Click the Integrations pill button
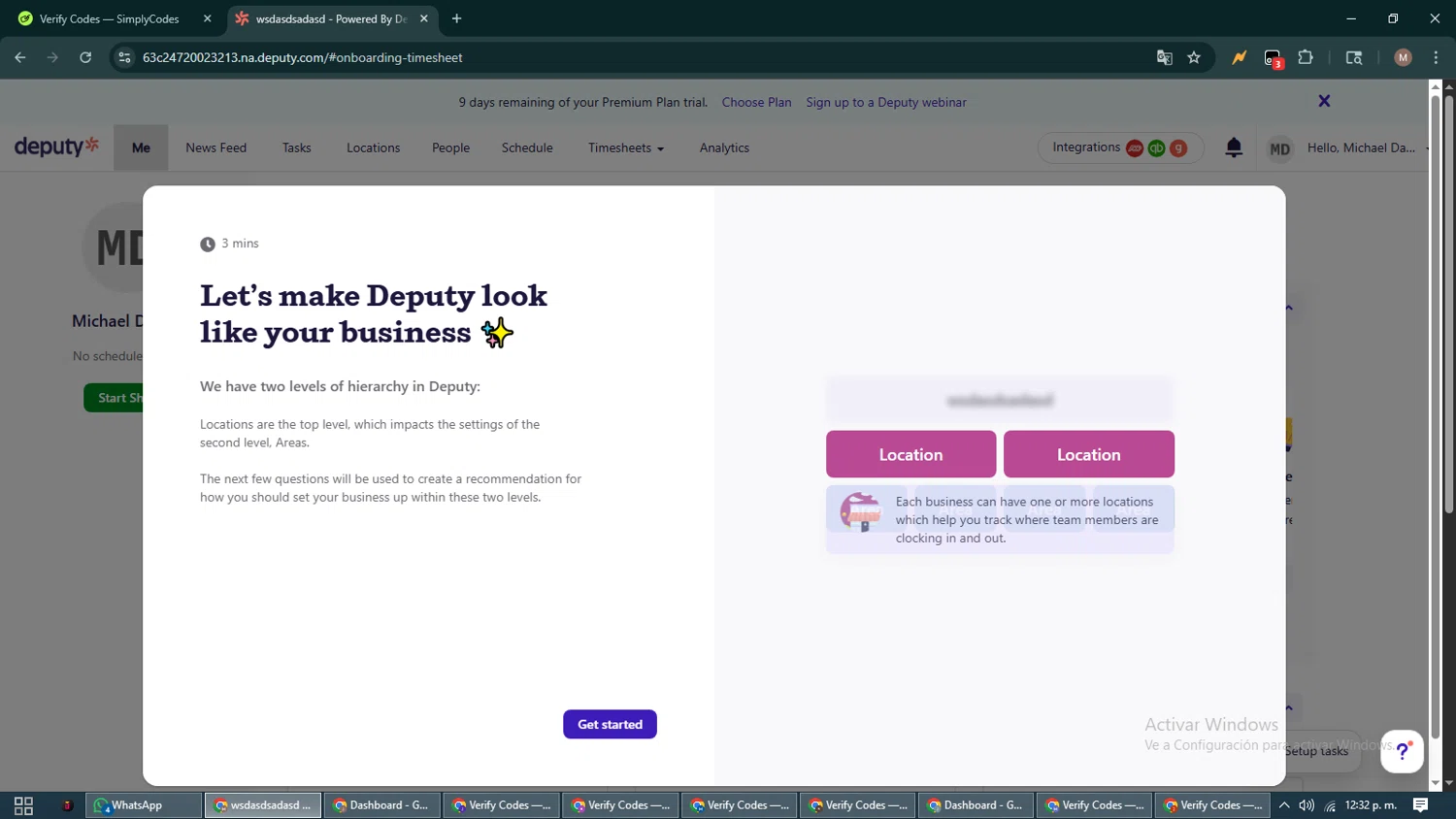 1120,147
